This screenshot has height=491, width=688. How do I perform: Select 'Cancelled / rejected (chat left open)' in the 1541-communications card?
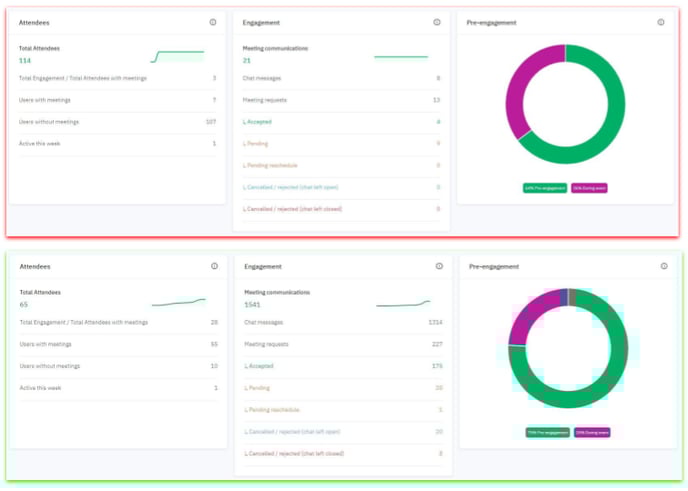[343, 432]
